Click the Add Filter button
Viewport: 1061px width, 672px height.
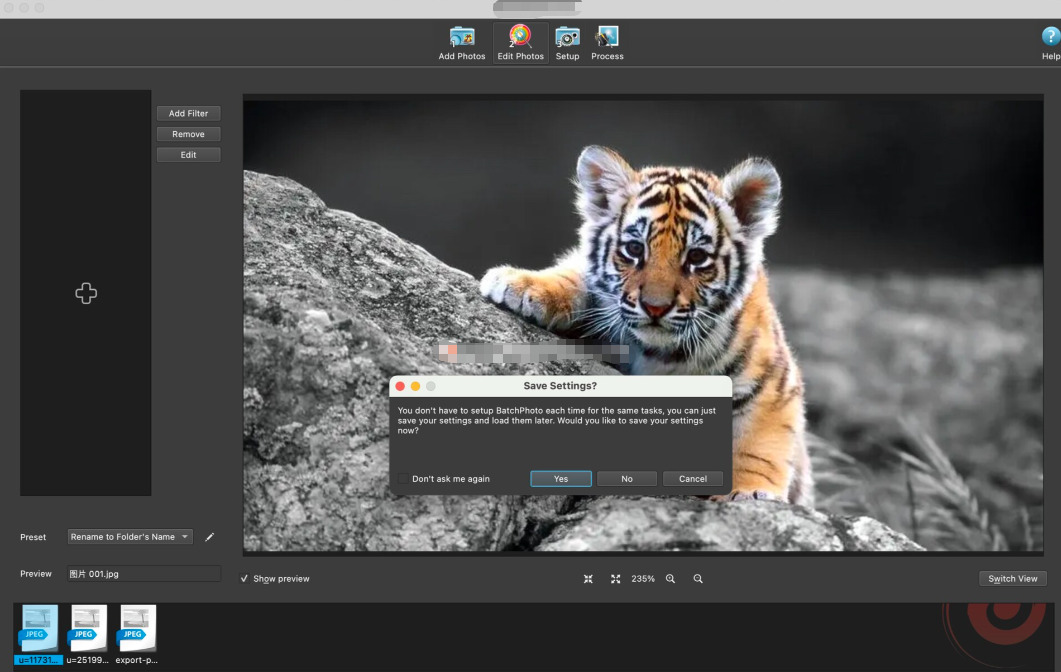tap(188, 113)
